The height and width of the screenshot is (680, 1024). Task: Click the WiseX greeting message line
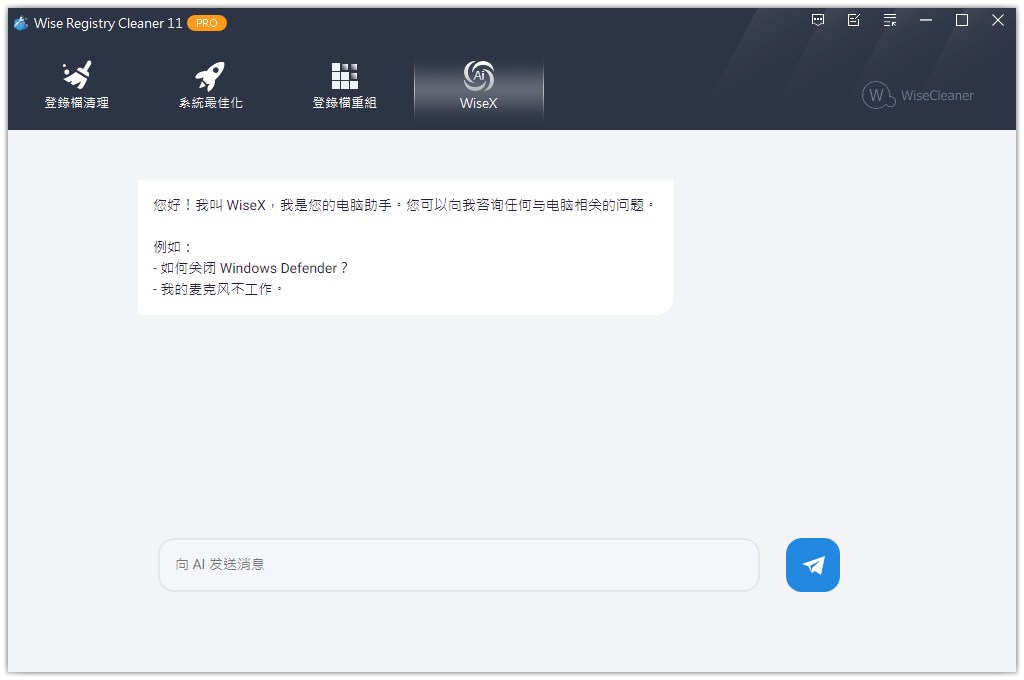click(404, 205)
